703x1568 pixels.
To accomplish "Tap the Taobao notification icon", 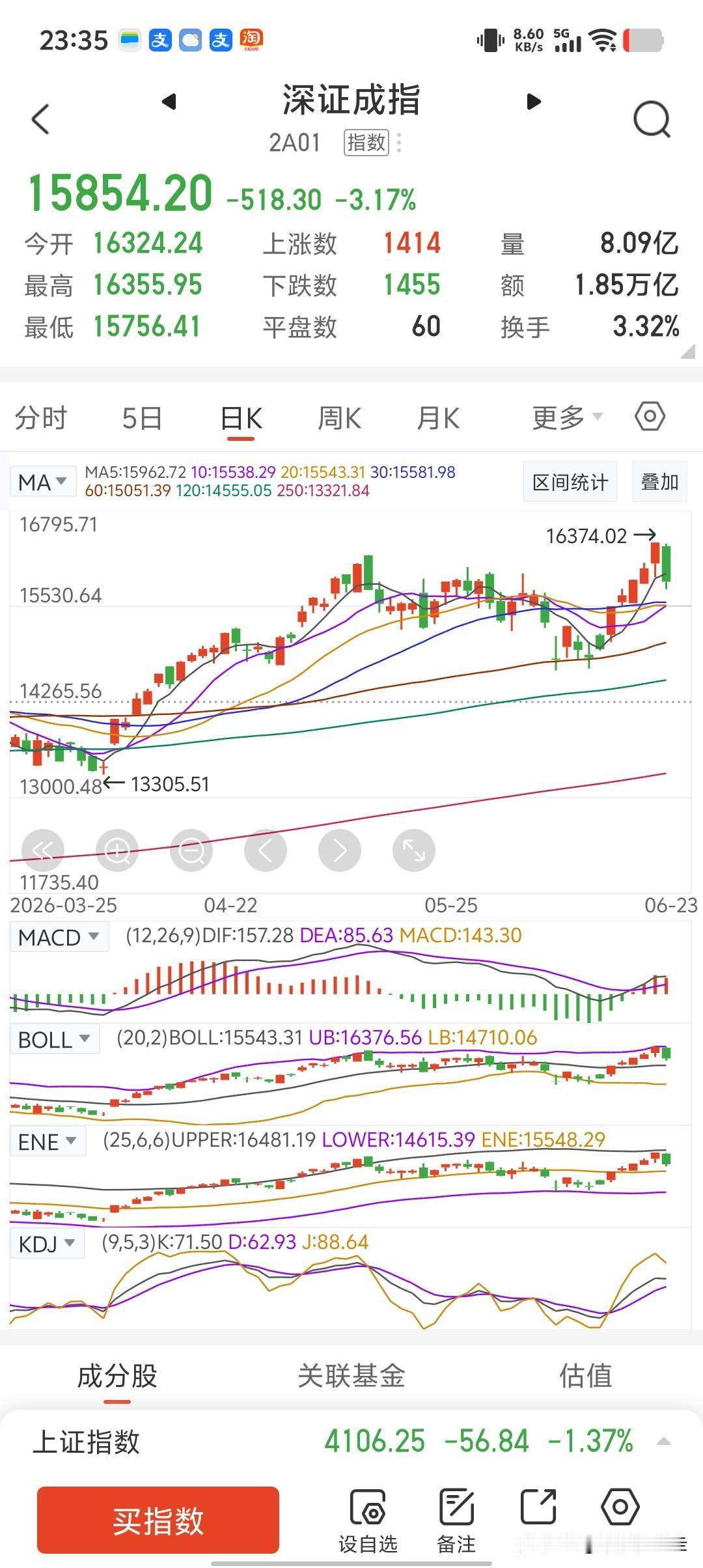I will point(251,40).
